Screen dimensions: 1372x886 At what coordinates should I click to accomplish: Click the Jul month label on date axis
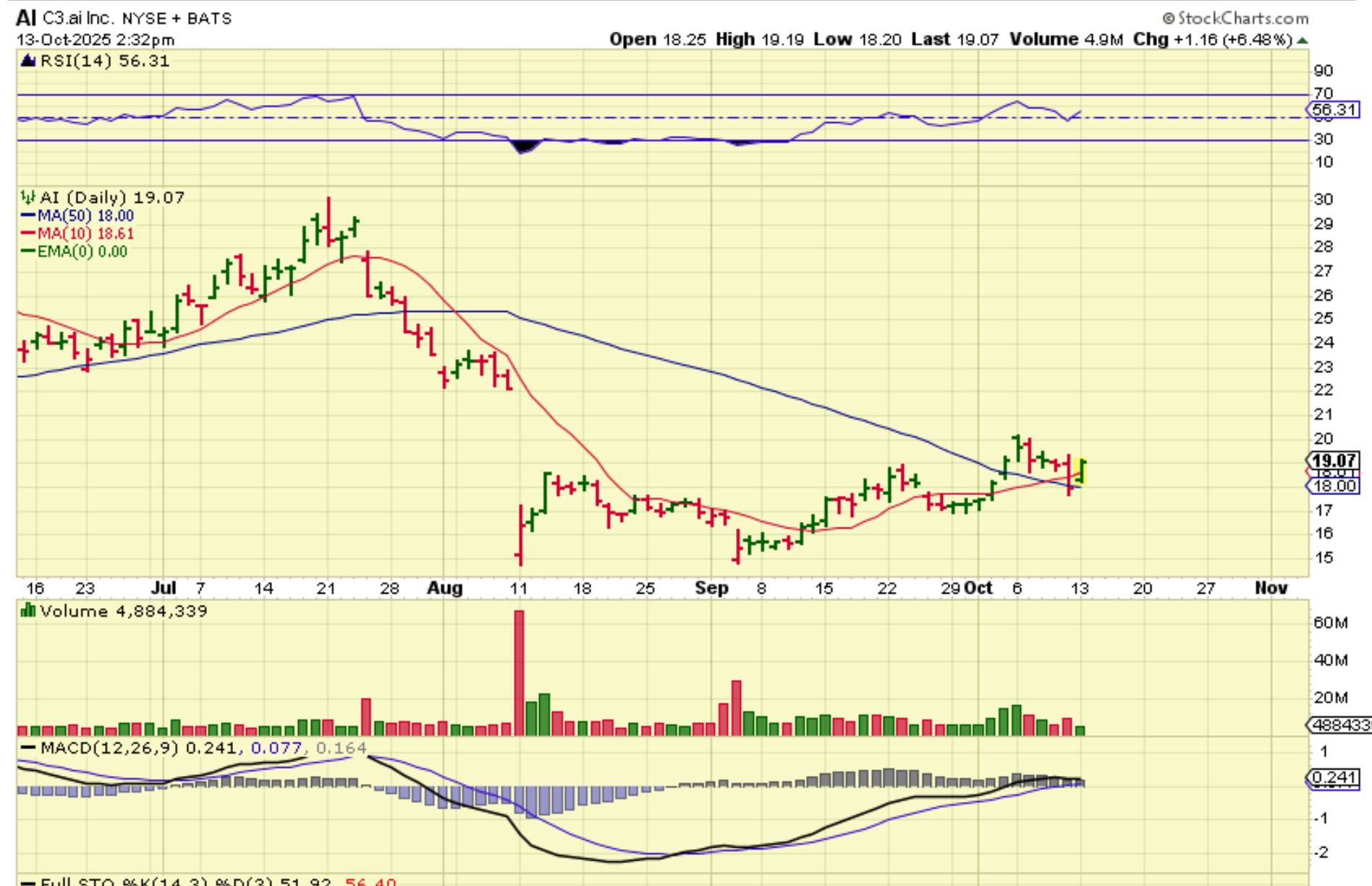click(x=164, y=588)
